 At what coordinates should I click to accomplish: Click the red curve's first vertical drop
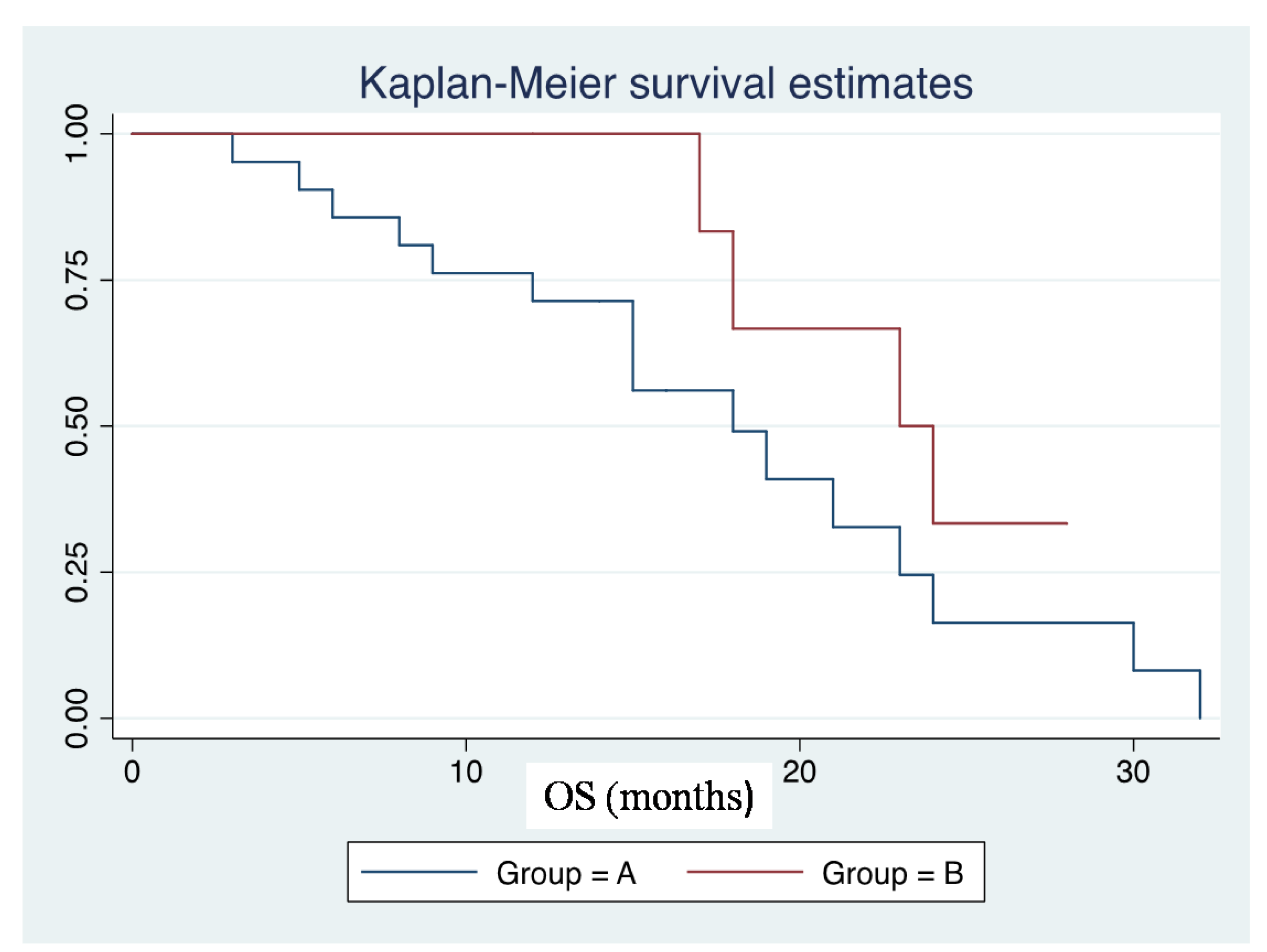tap(700, 182)
